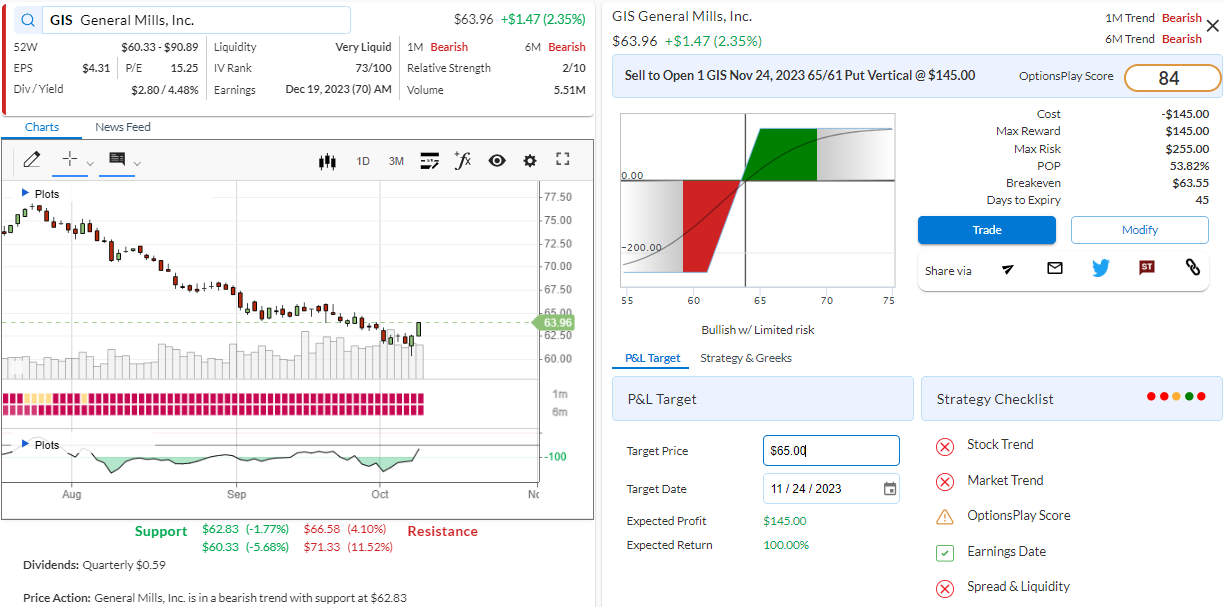Click the Breakeven $63.55 value
This screenshot has width=1223, height=607.
1190,183
